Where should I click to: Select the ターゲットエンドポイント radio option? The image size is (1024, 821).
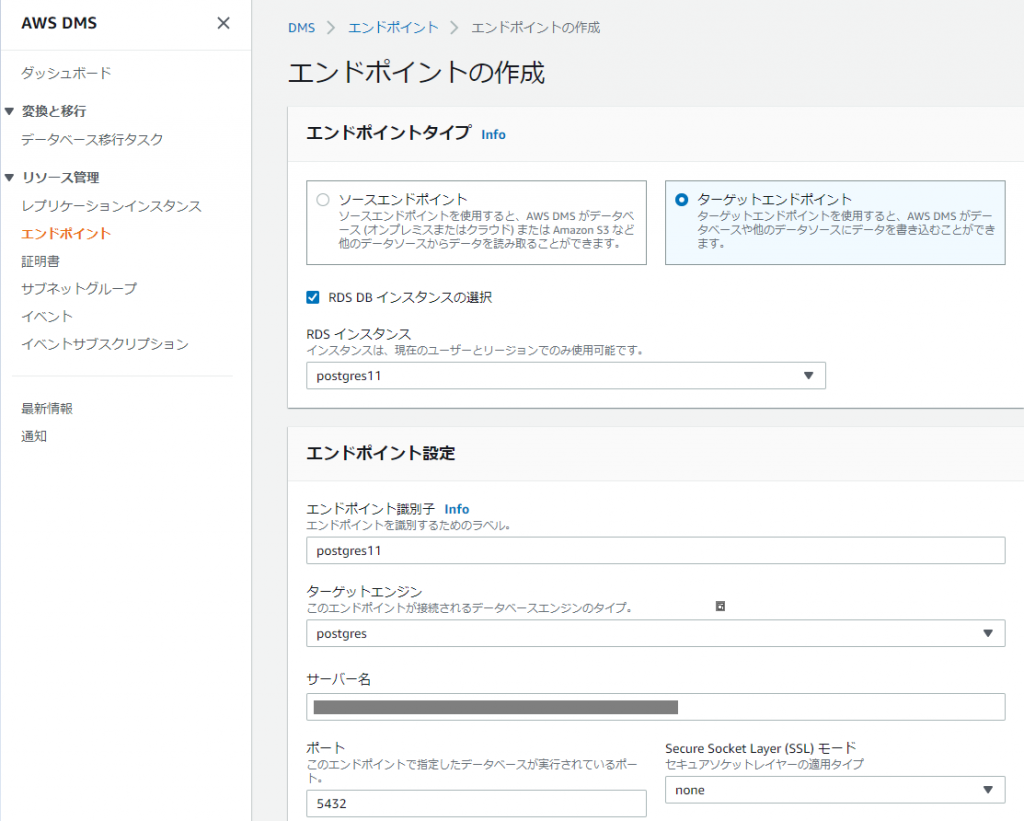pyautogui.click(x=681, y=200)
